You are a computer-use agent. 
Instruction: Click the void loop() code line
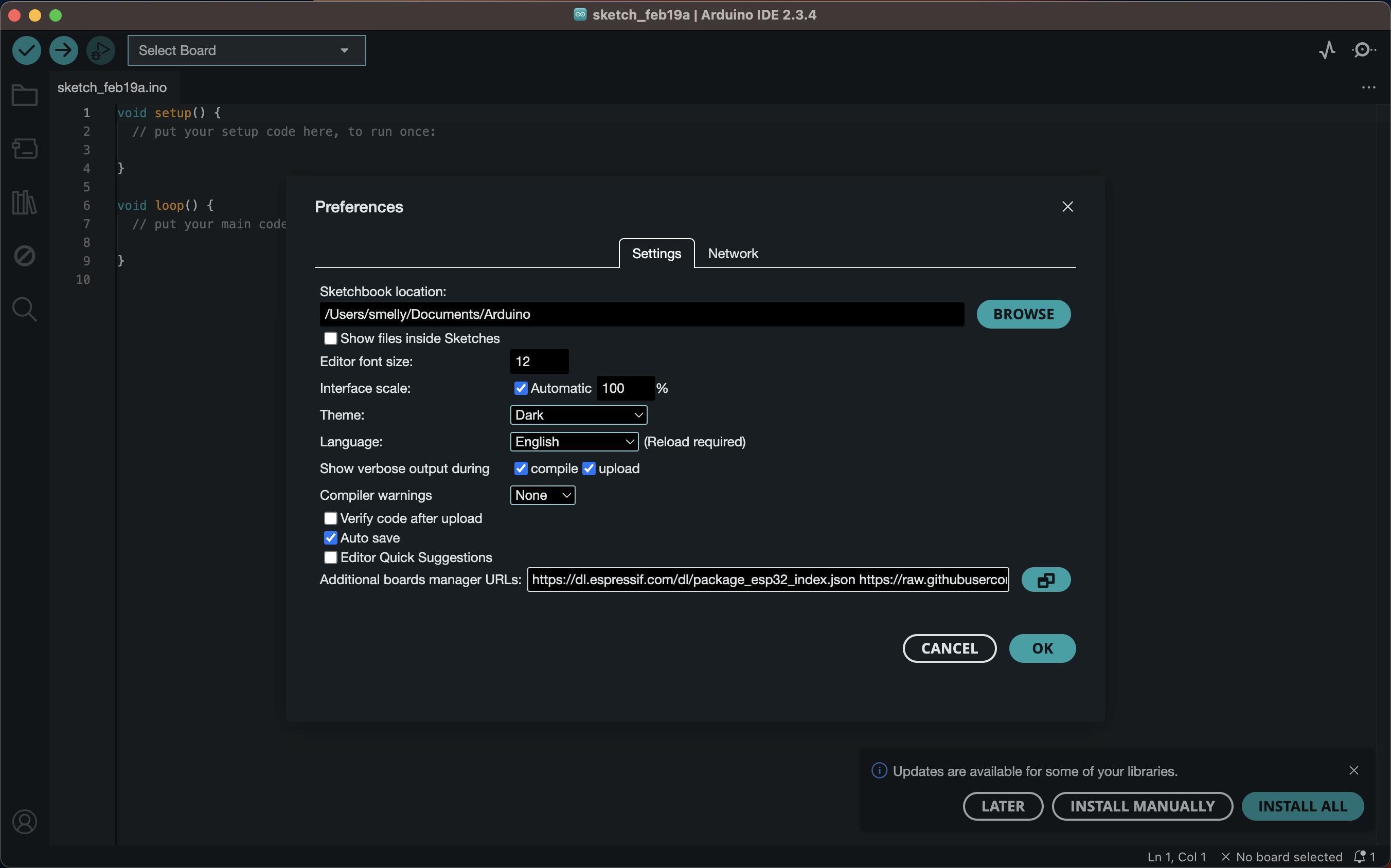tap(166, 206)
